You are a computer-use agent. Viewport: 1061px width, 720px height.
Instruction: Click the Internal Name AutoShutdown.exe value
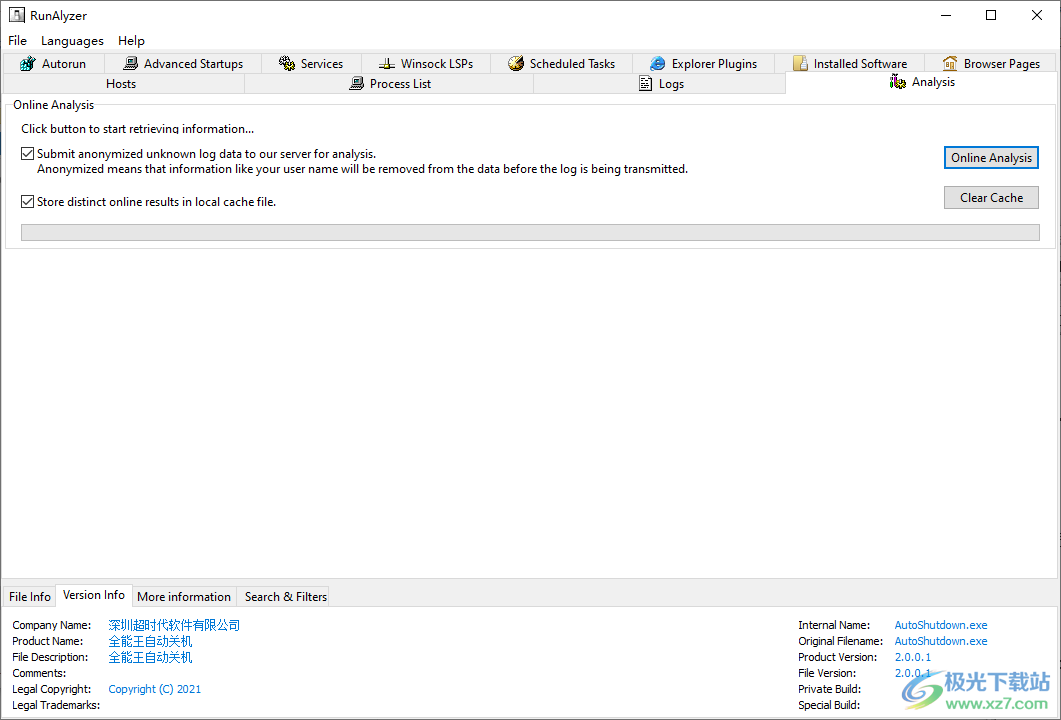pos(941,625)
